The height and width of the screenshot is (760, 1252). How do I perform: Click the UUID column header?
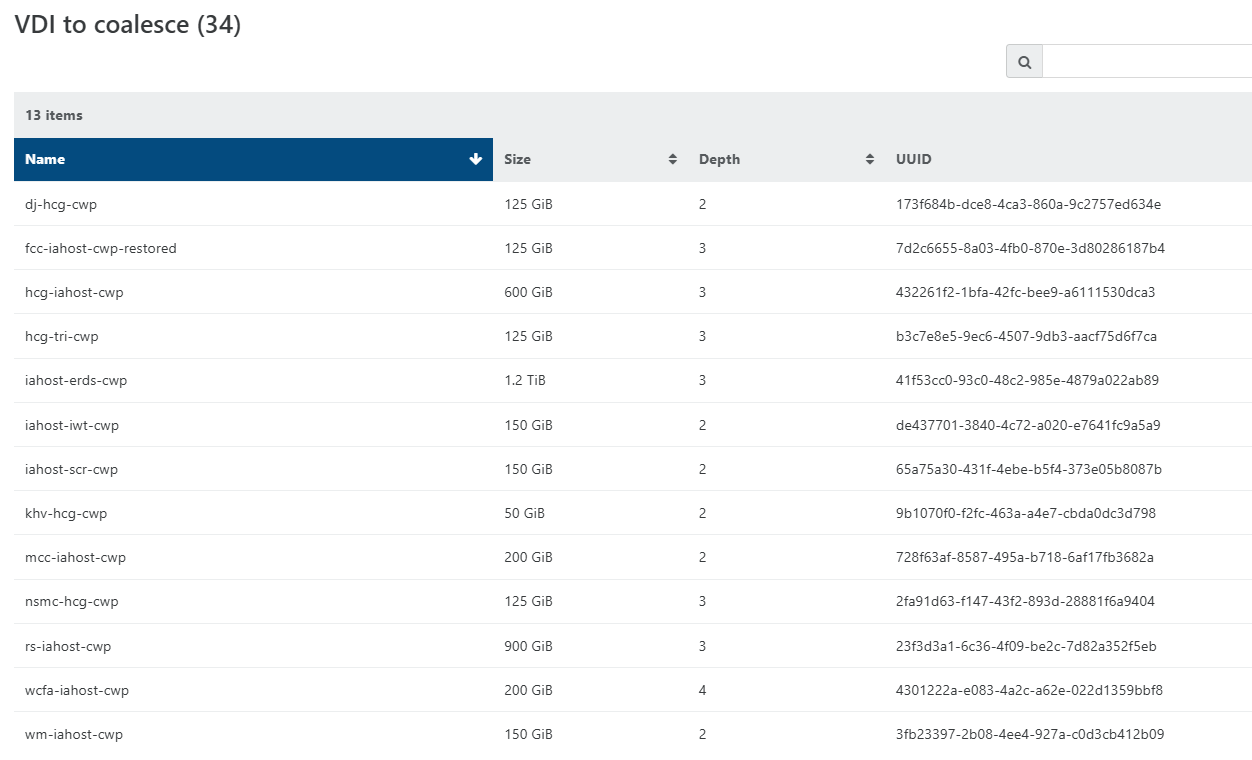(x=1068, y=159)
